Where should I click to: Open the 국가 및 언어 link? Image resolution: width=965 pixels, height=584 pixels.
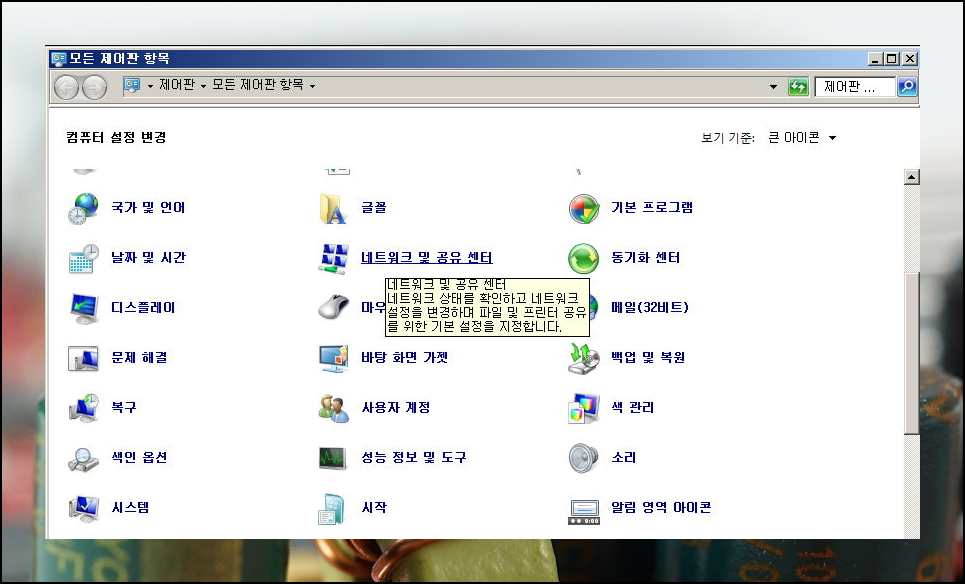point(148,208)
